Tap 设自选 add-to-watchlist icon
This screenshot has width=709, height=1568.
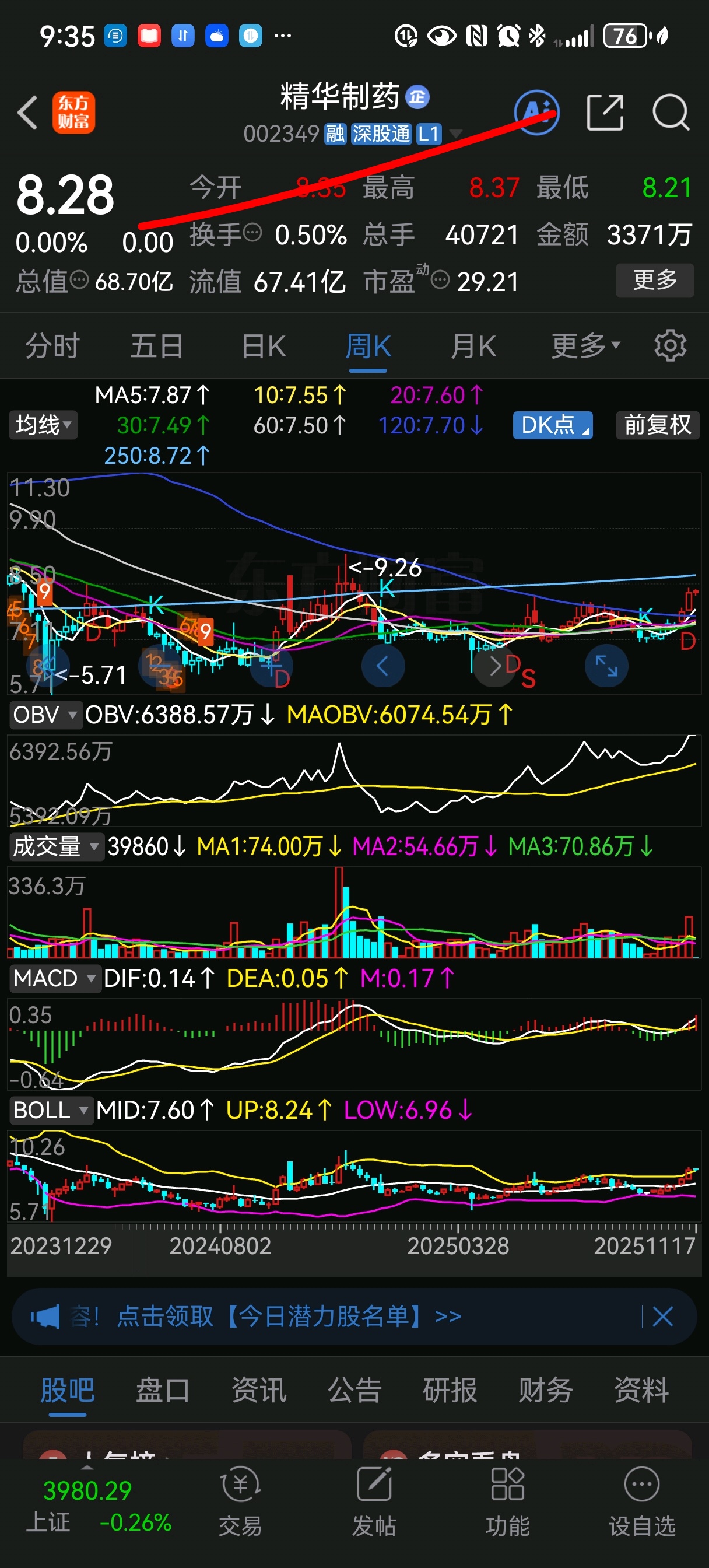pos(642,1502)
